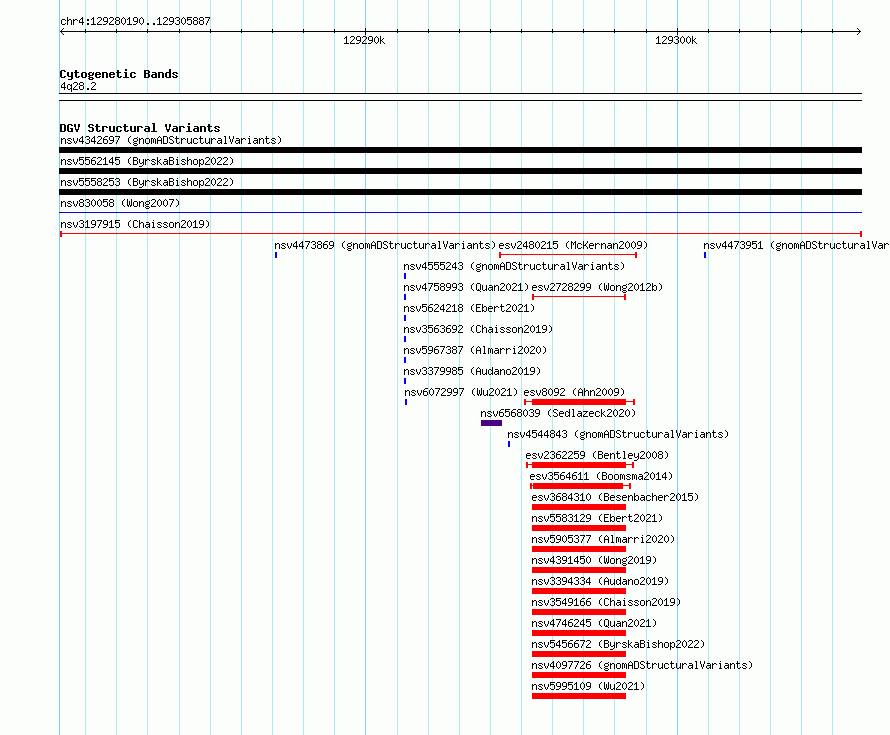Click the chr4:129280190..129305887 coordinates label
The height and width of the screenshot is (735, 890).
tap(135, 21)
